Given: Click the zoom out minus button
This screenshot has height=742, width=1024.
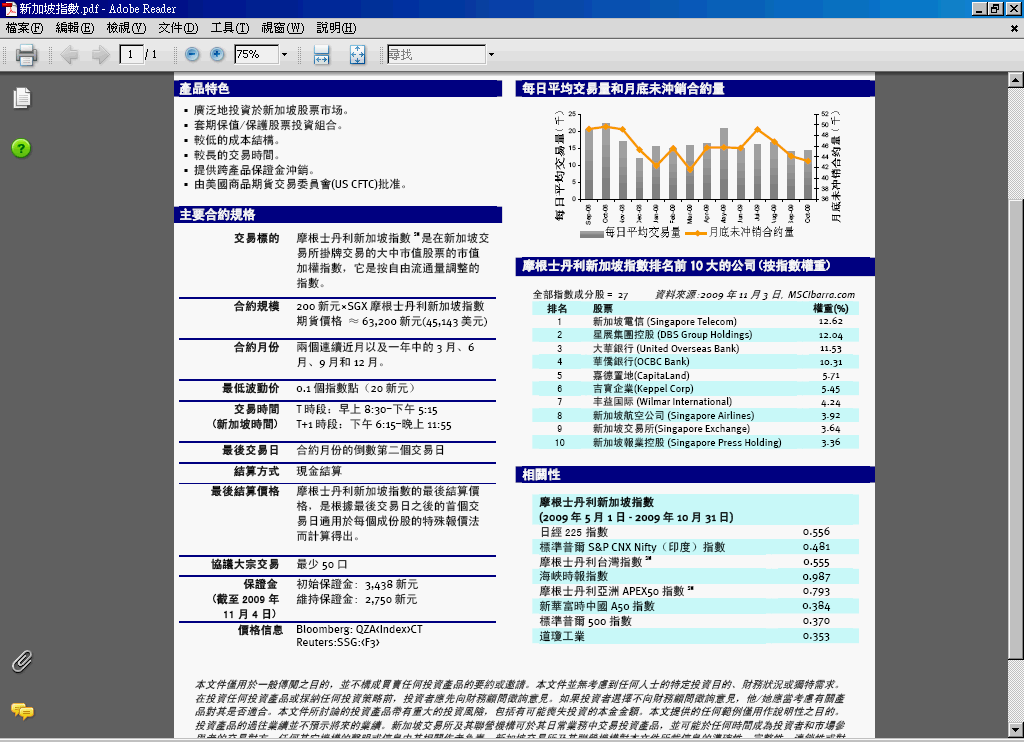Looking at the screenshot, I should click(192, 54).
